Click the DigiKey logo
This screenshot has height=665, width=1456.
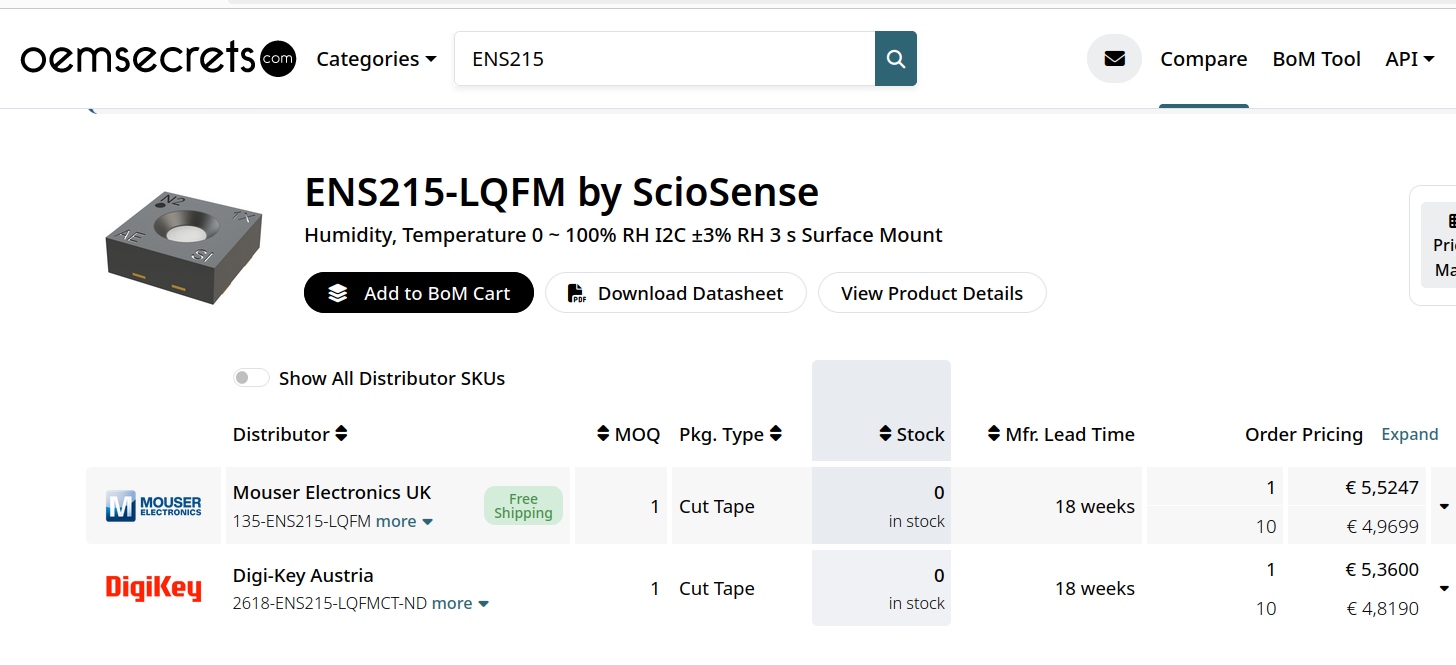coord(154,588)
